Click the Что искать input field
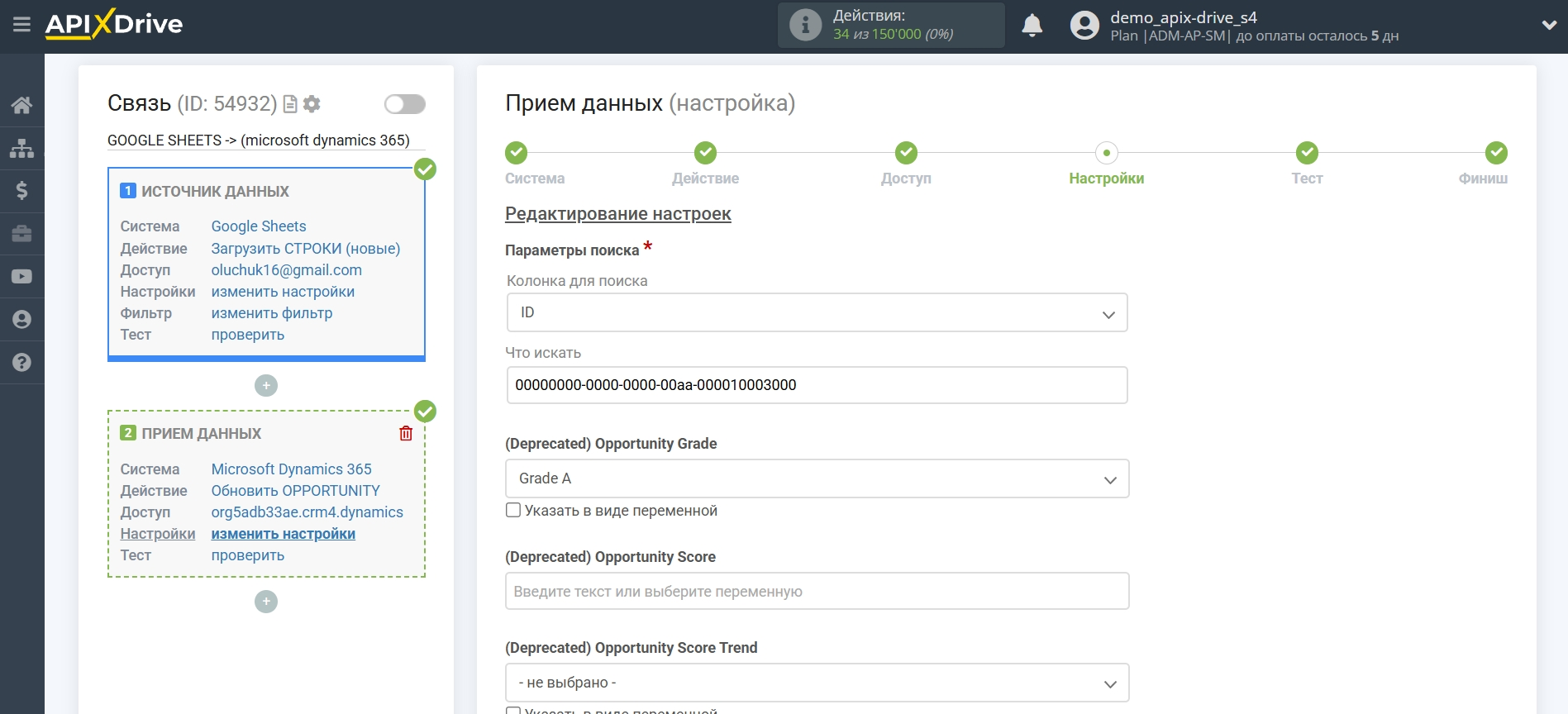This screenshot has width=1568, height=714. [x=817, y=385]
